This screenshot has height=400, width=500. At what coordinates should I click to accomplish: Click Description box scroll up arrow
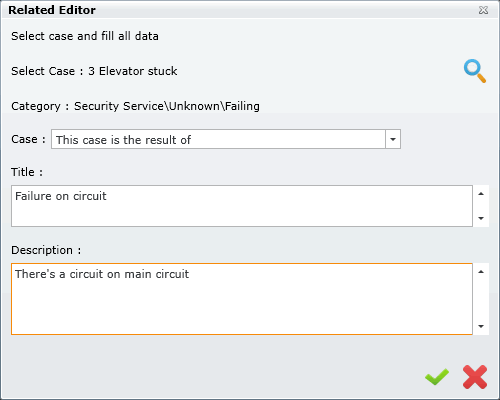(481, 272)
